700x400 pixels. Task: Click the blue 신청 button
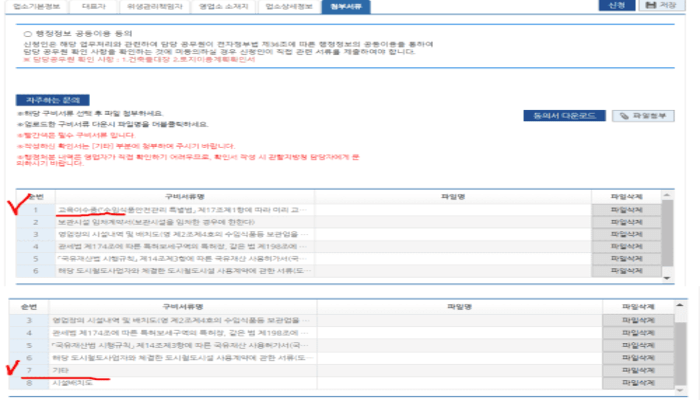pos(617,5)
